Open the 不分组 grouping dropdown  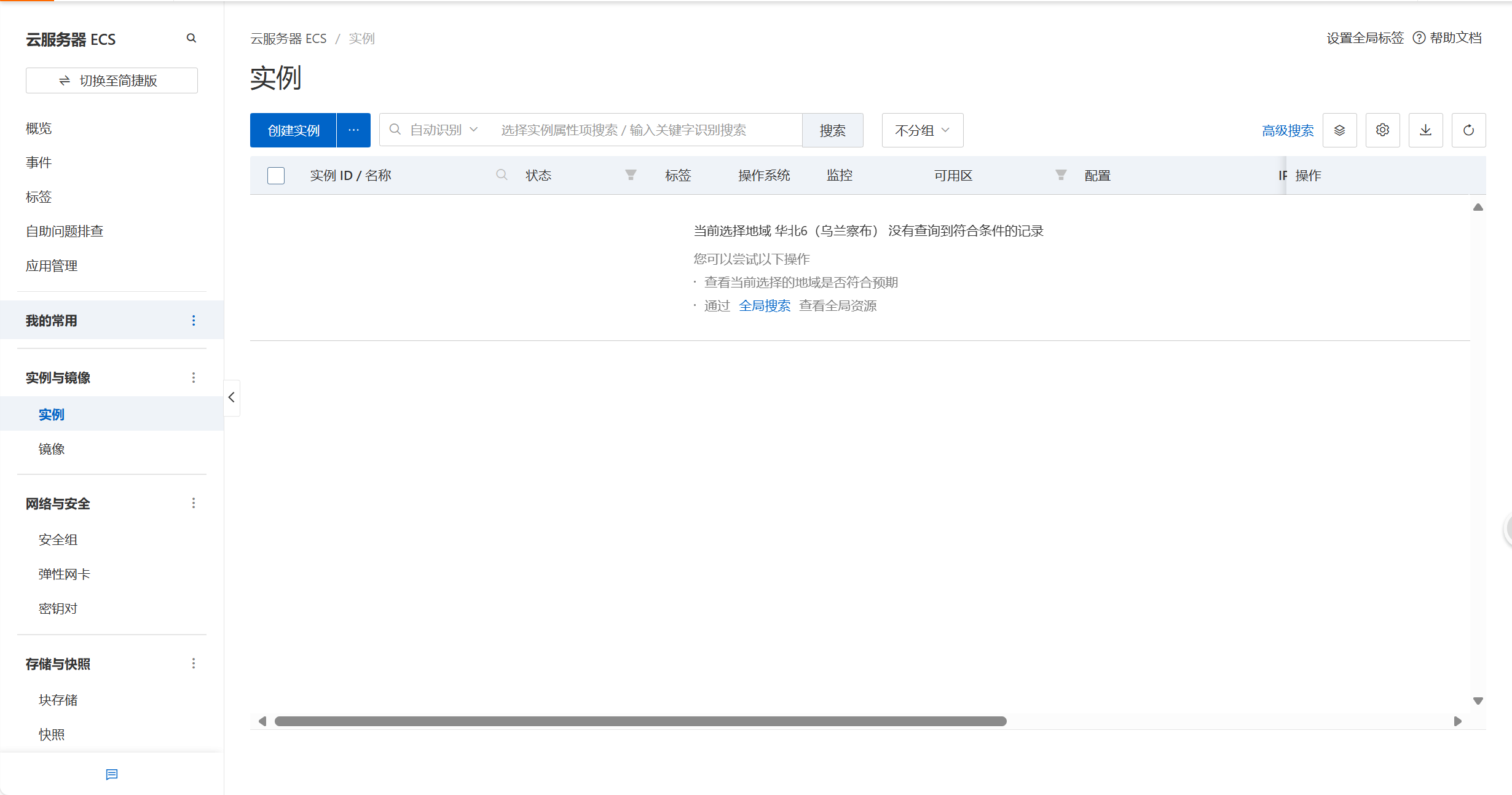[922, 130]
